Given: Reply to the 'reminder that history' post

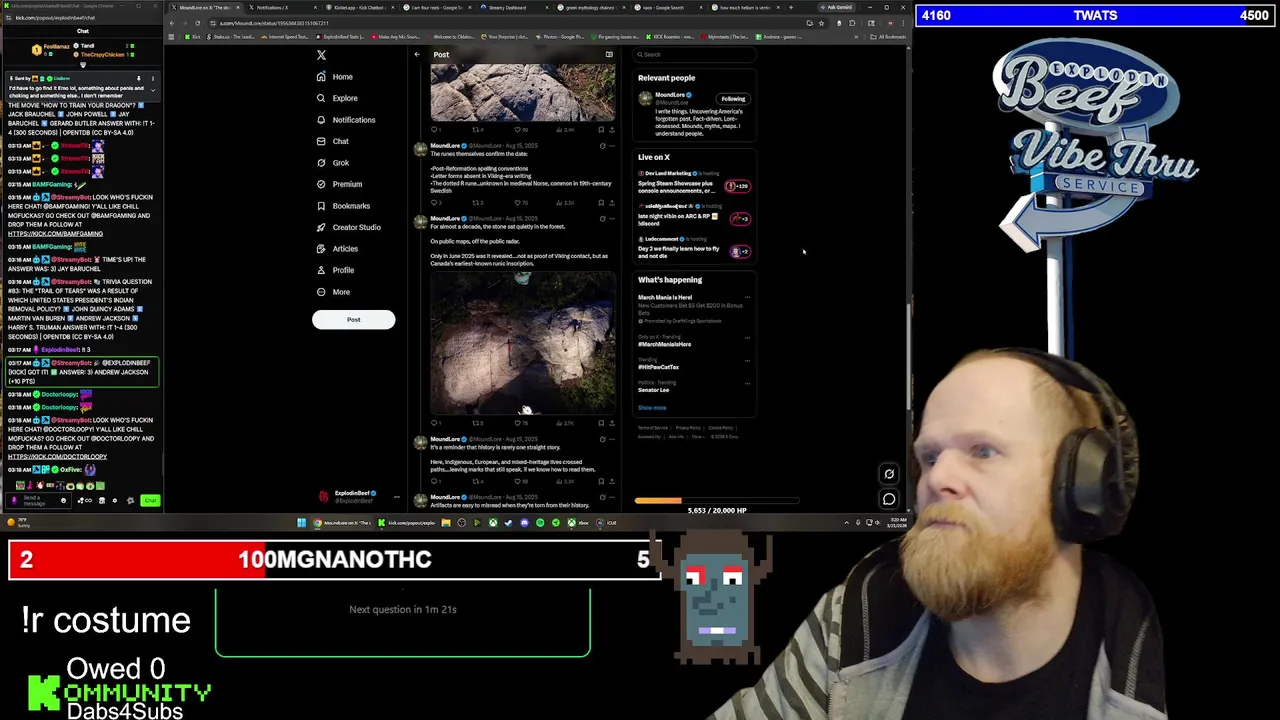Looking at the screenshot, I should pos(436,481).
